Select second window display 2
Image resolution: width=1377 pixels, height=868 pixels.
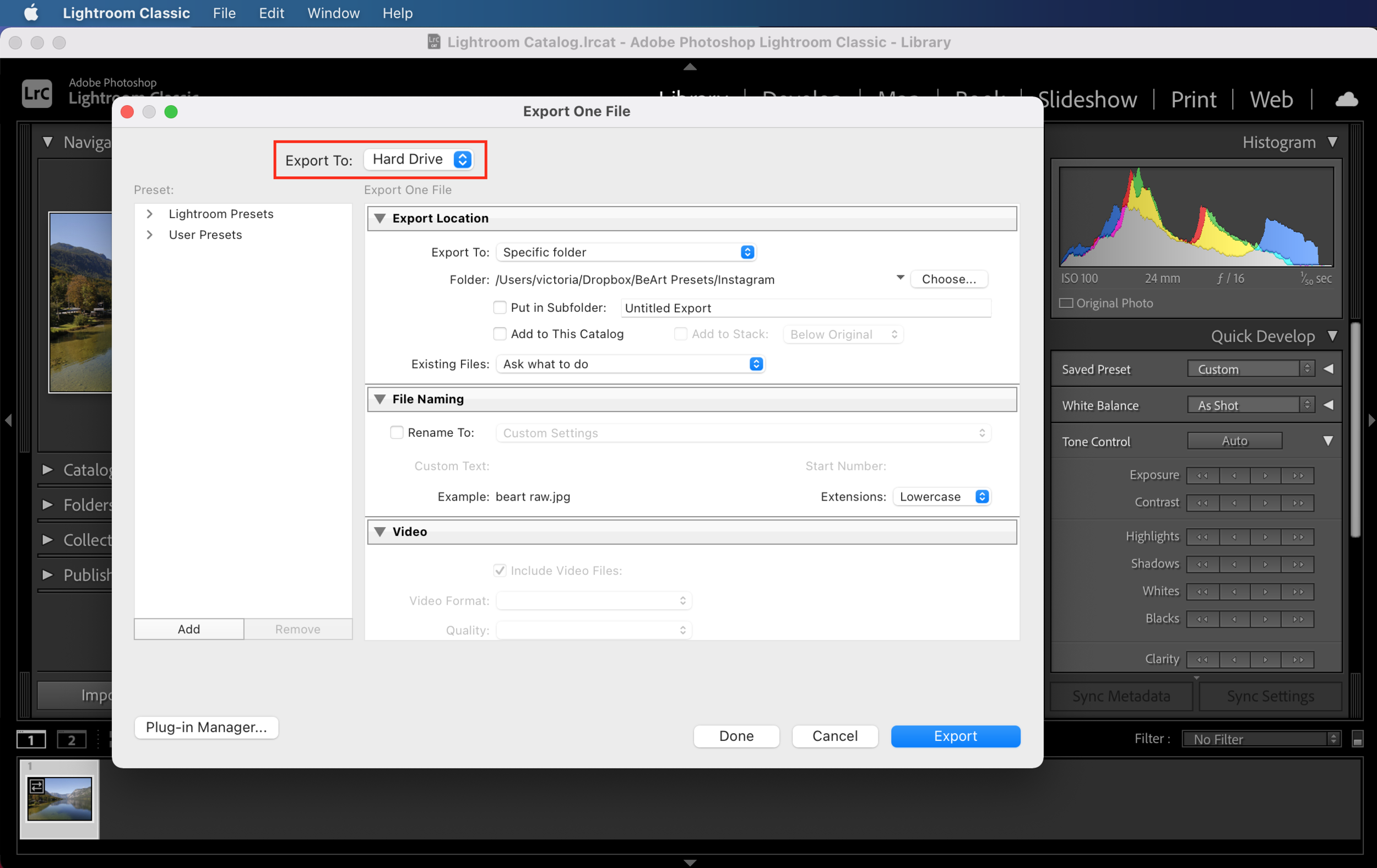click(72, 739)
